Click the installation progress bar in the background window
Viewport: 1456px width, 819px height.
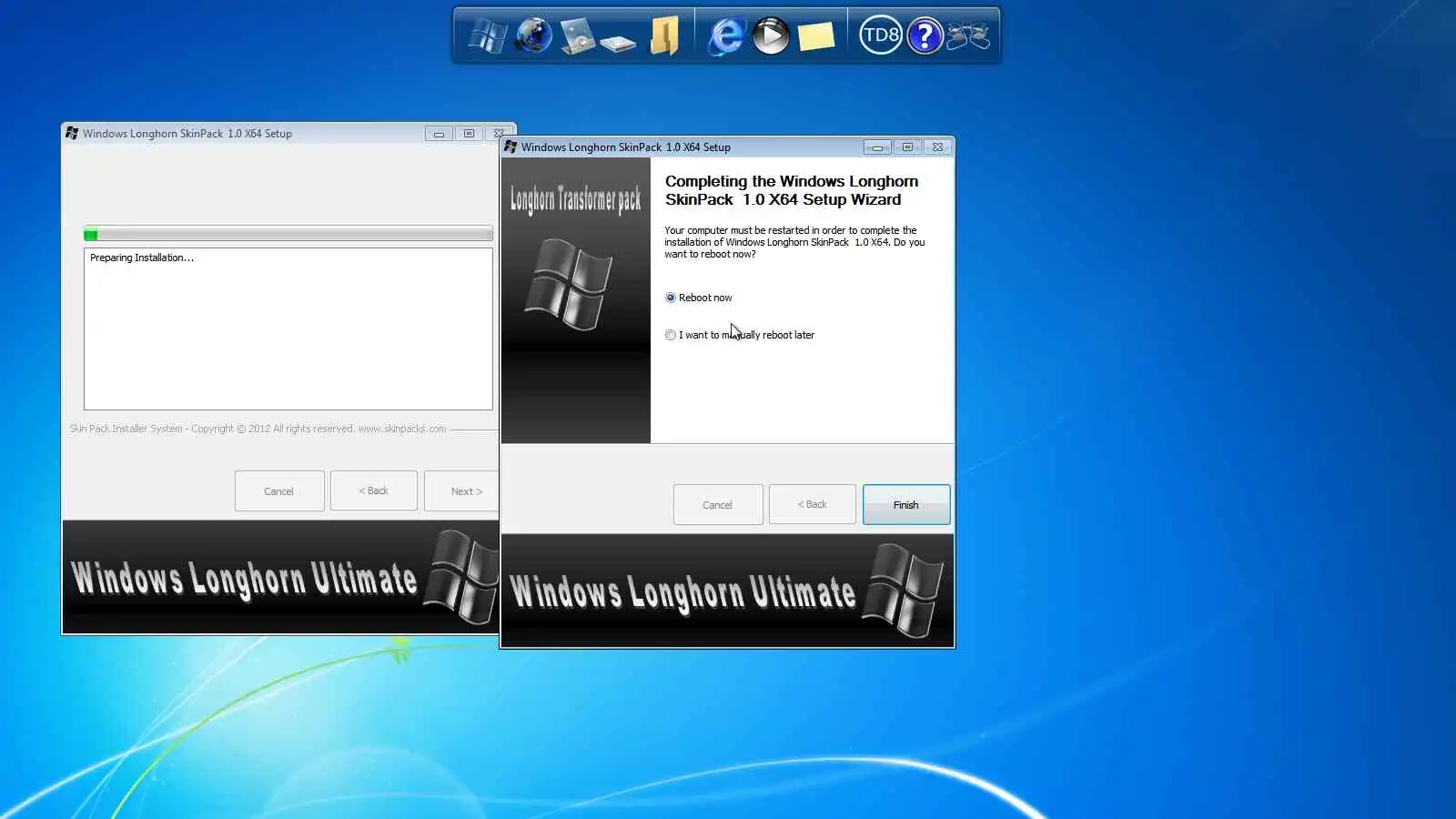(288, 234)
